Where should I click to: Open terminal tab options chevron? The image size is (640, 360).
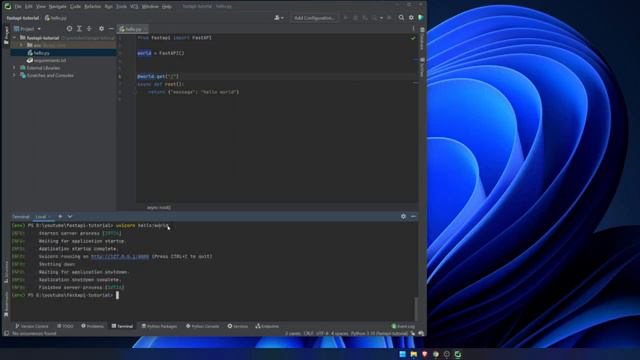pyautogui.click(x=70, y=216)
